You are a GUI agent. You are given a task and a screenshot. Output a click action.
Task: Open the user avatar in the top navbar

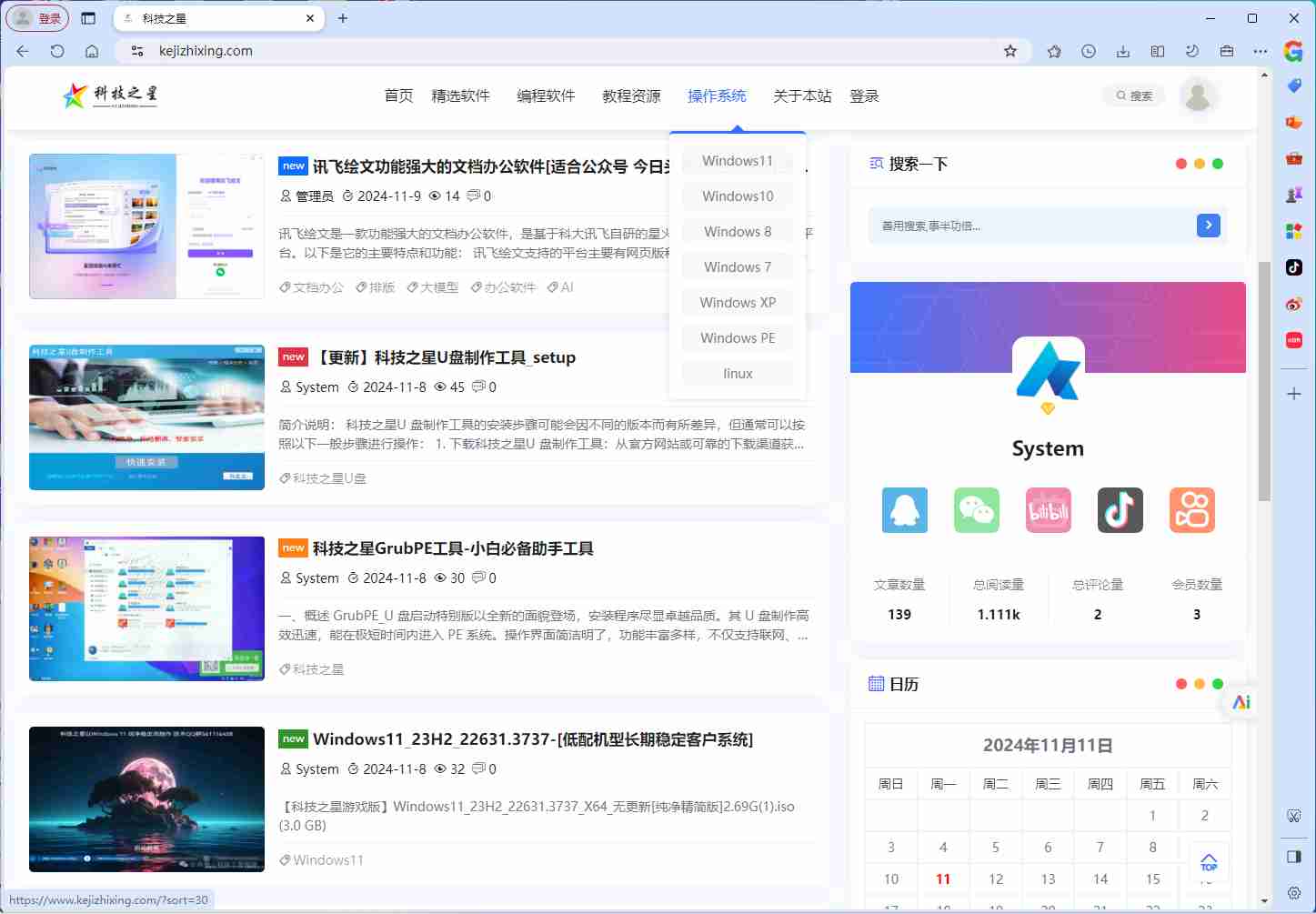(1198, 95)
